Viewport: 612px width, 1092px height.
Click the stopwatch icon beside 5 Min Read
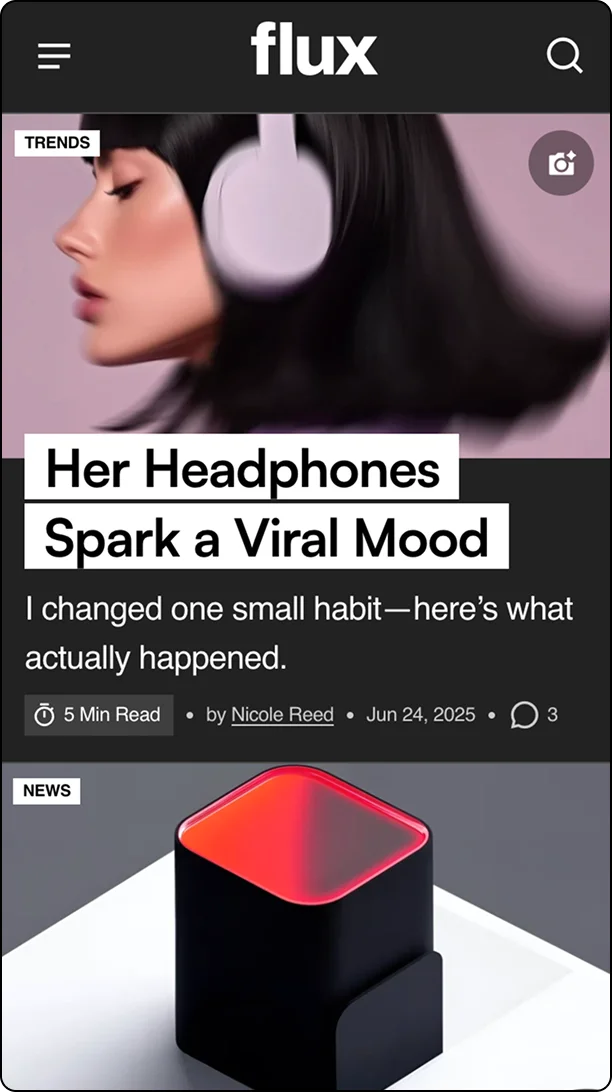tap(45, 715)
